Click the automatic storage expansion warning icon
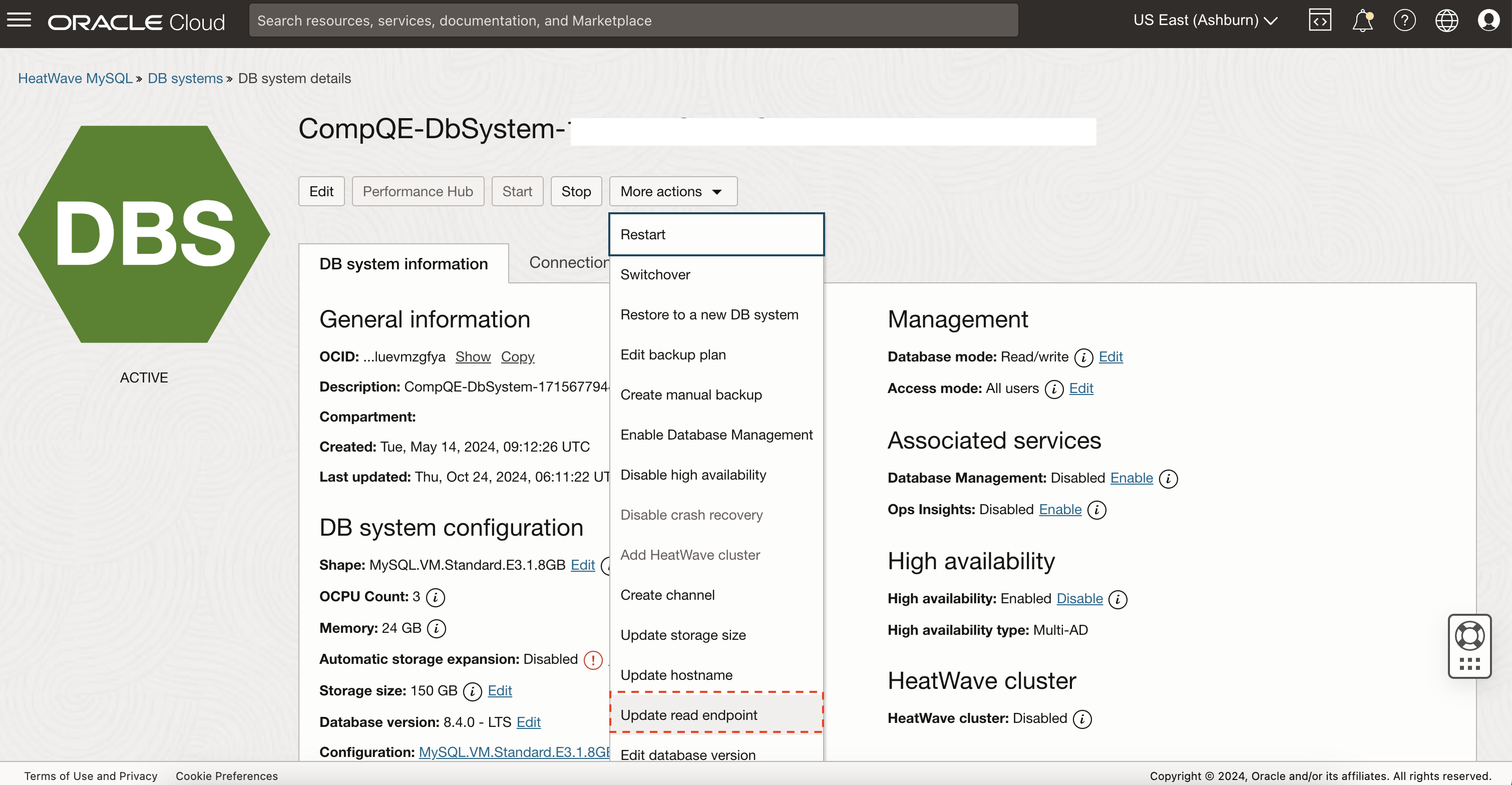This screenshot has height=785, width=1512. tap(593, 660)
